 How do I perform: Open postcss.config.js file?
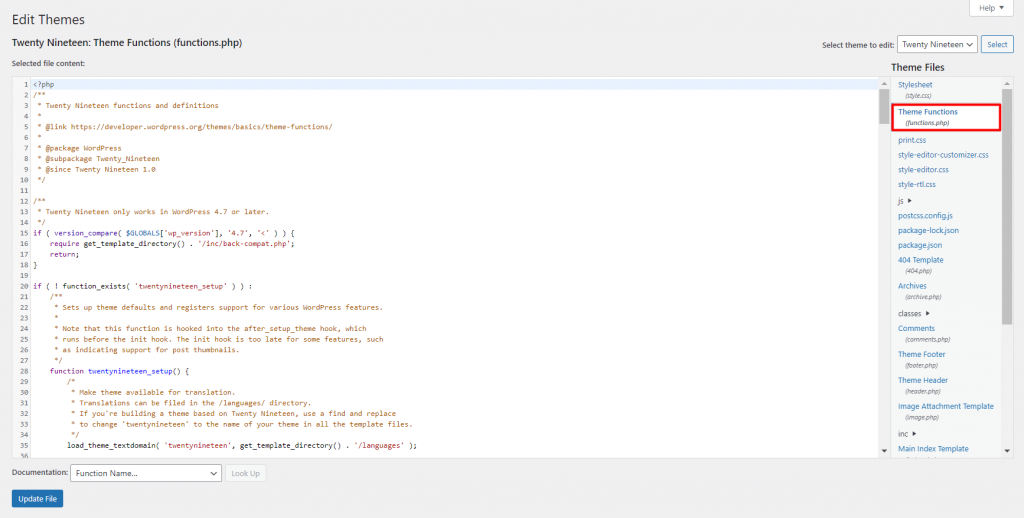925,216
